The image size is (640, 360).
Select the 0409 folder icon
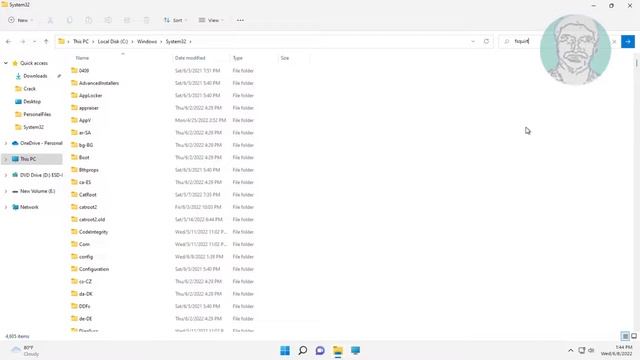point(74,70)
